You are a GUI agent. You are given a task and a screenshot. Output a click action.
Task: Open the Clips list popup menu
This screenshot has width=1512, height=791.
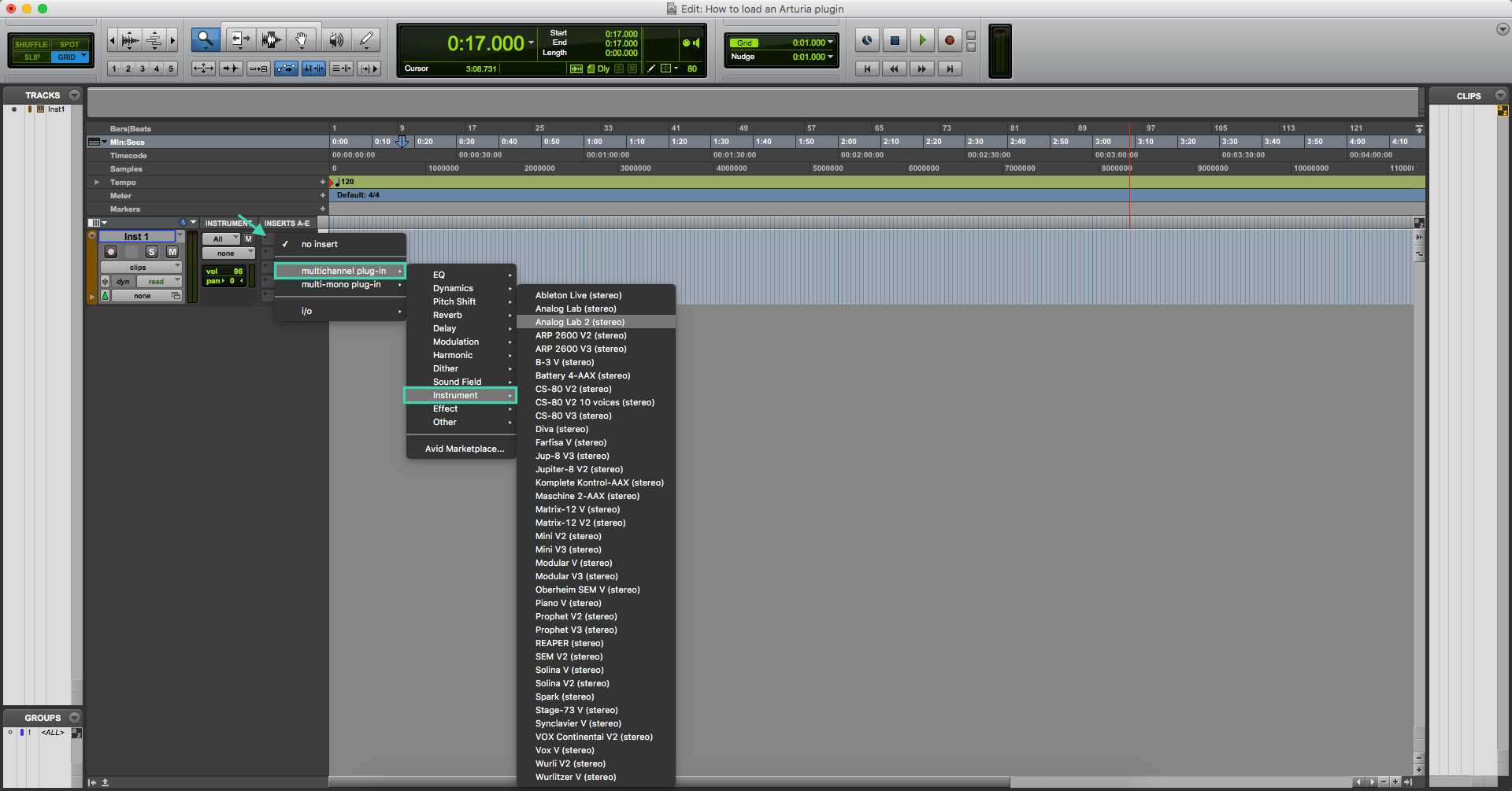click(1500, 95)
